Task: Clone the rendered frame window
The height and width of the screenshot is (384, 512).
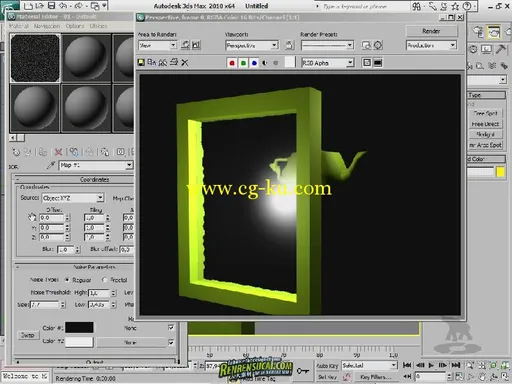Action: point(163,62)
